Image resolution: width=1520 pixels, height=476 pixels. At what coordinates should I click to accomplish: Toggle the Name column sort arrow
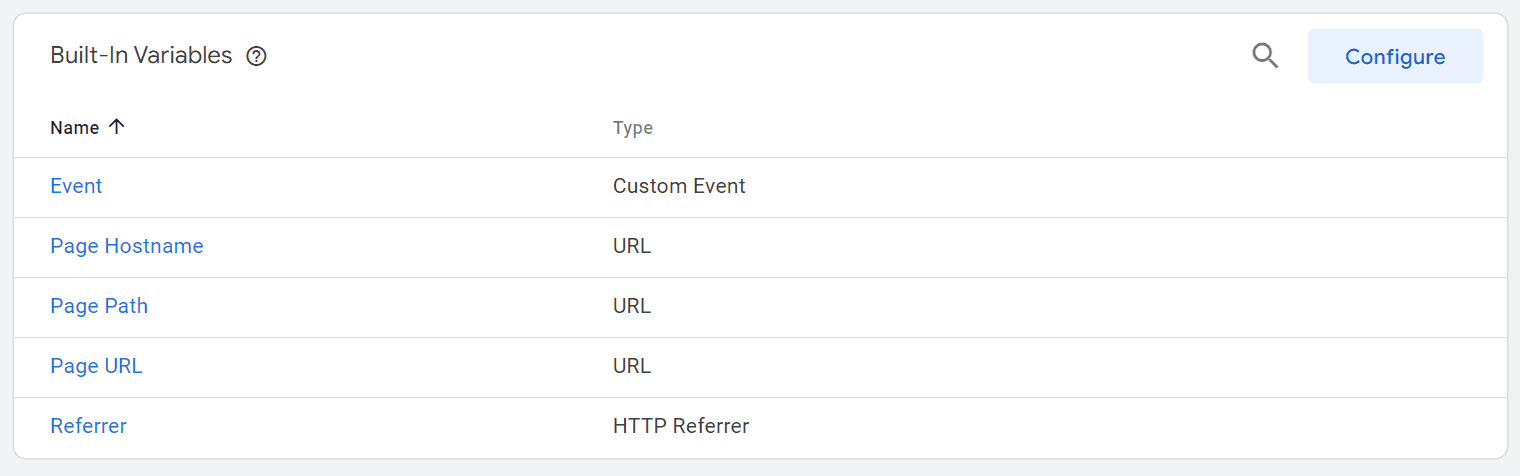(117, 127)
